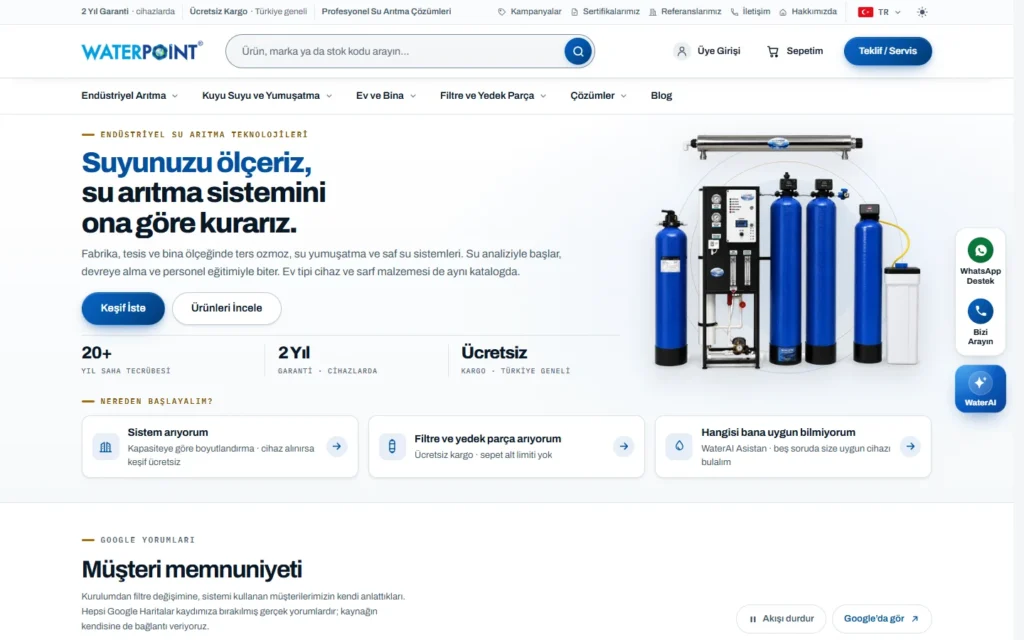Image resolution: width=1024 pixels, height=640 pixels.
Task: Open Hangisi bana uygun bilmiyorum title
Action: [778, 432]
